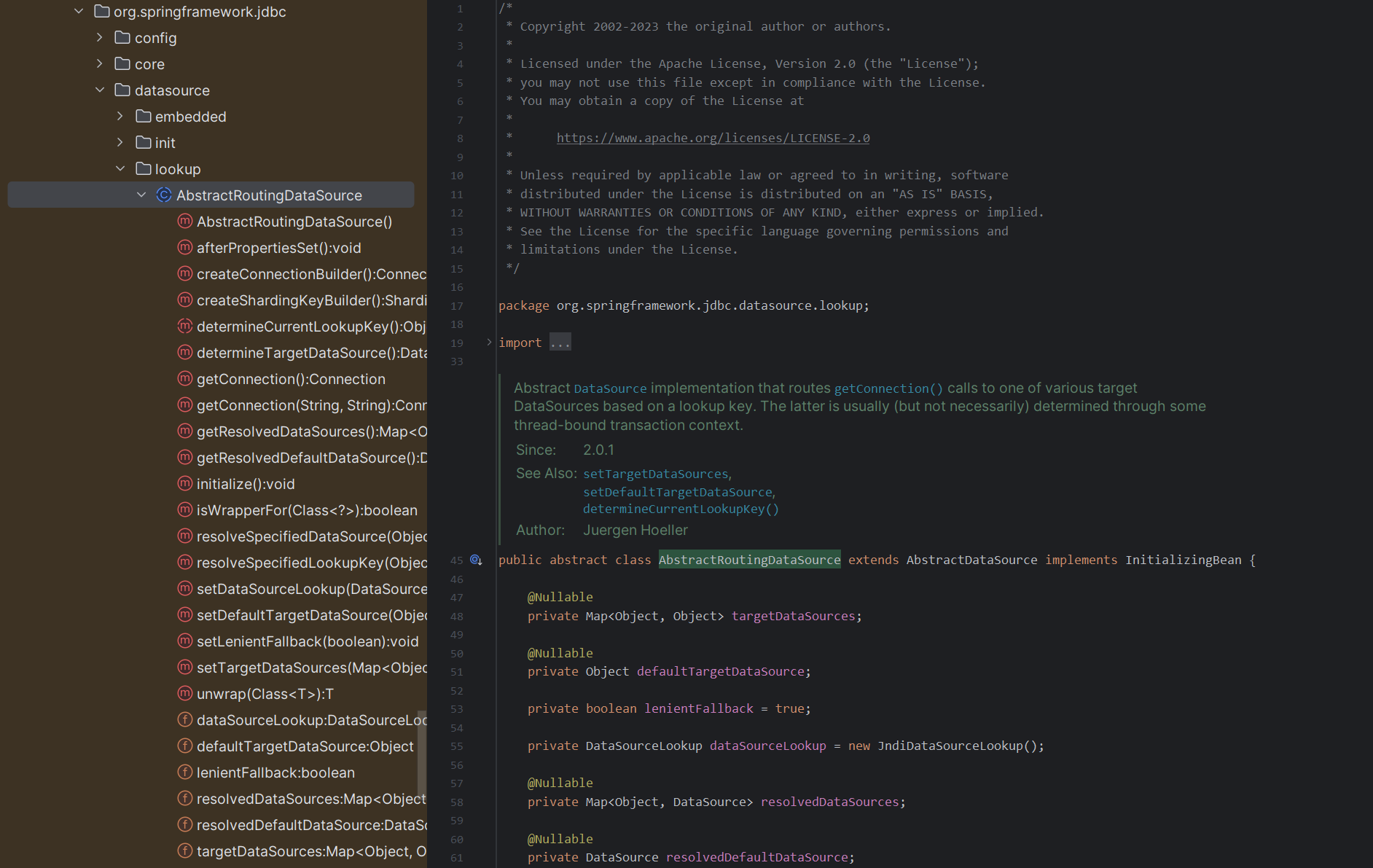This screenshot has height=868, width=1373.
Task: Click line number 48 in the gutter
Action: [456, 616]
